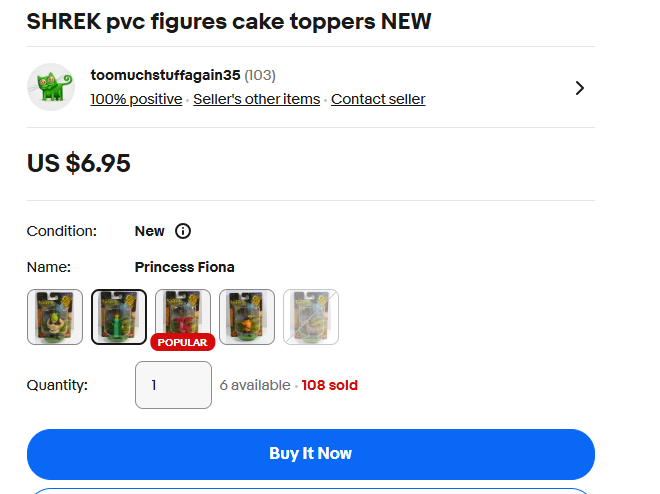This screenshot has height=494, width=660.
Task: Expand seller details with right chevron
Action: (x=580, y=88)
